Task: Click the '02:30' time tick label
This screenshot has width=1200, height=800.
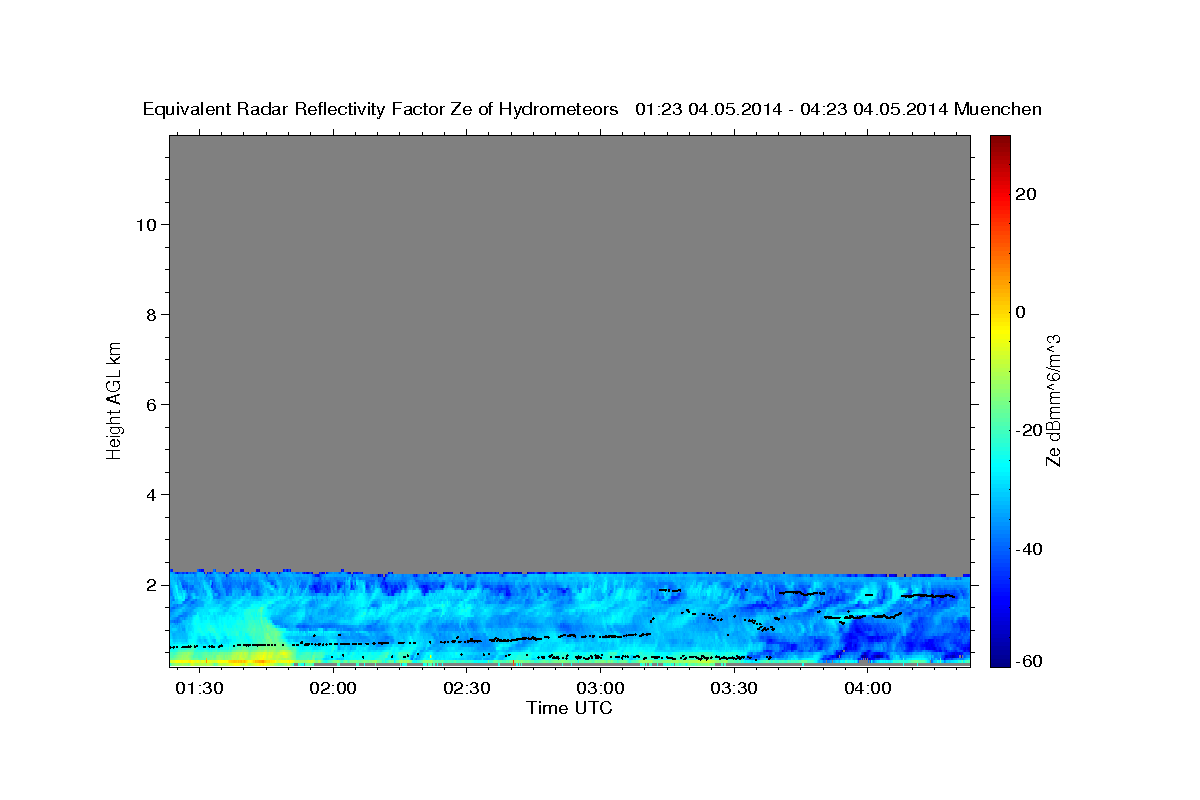Action: (465, 689)
